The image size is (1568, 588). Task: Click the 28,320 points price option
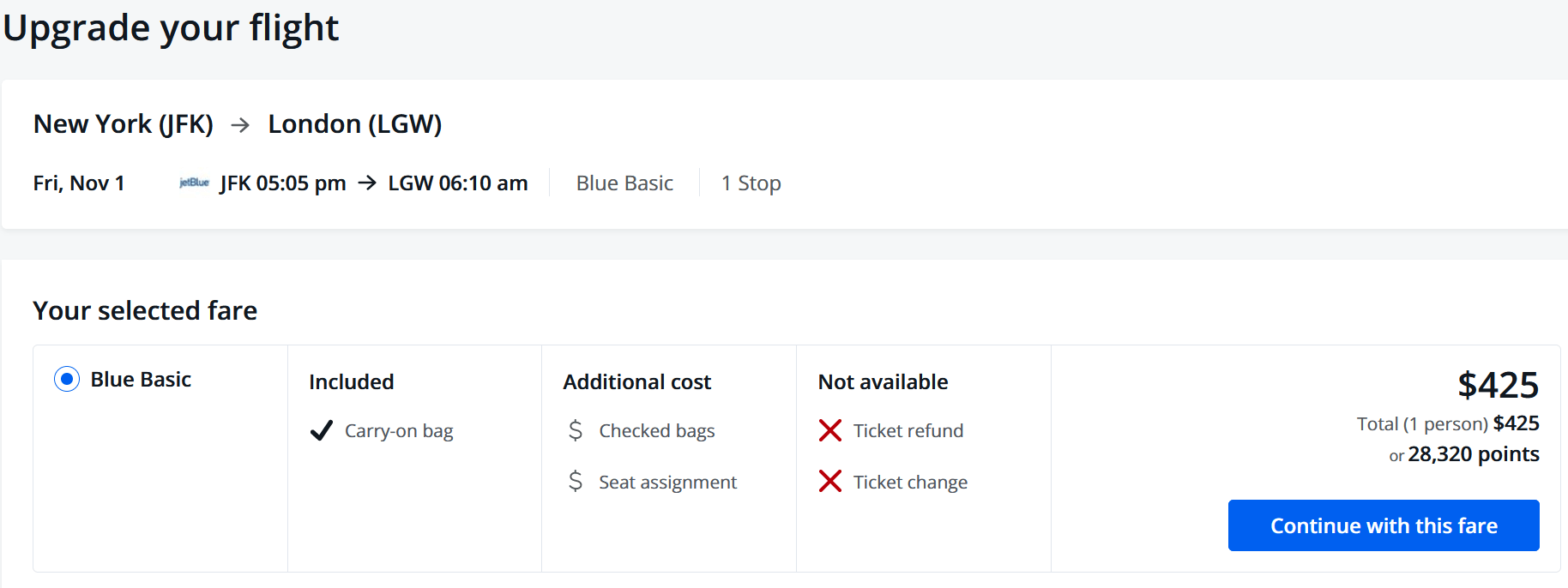point(1473,454)
